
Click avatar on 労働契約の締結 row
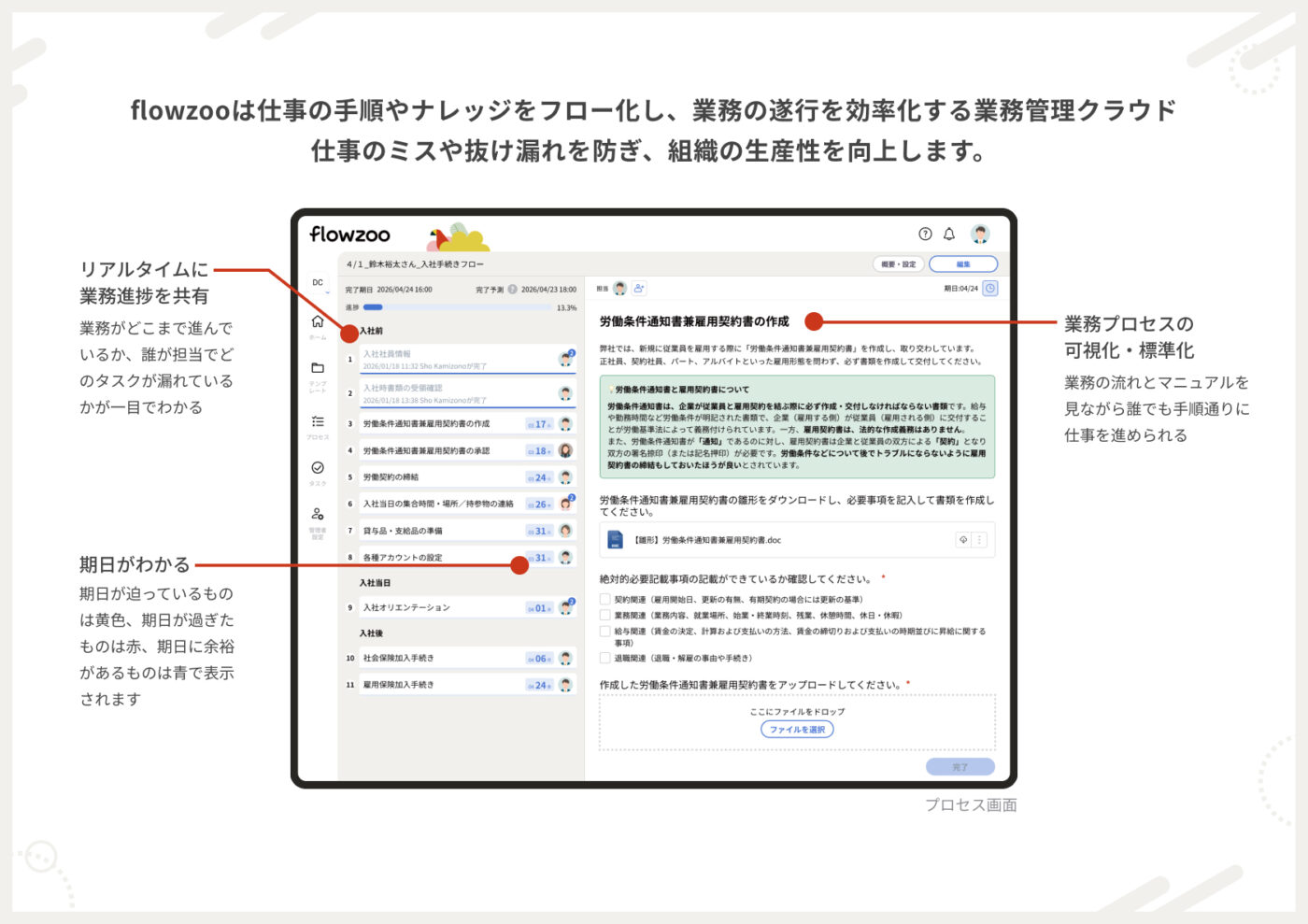565,477
